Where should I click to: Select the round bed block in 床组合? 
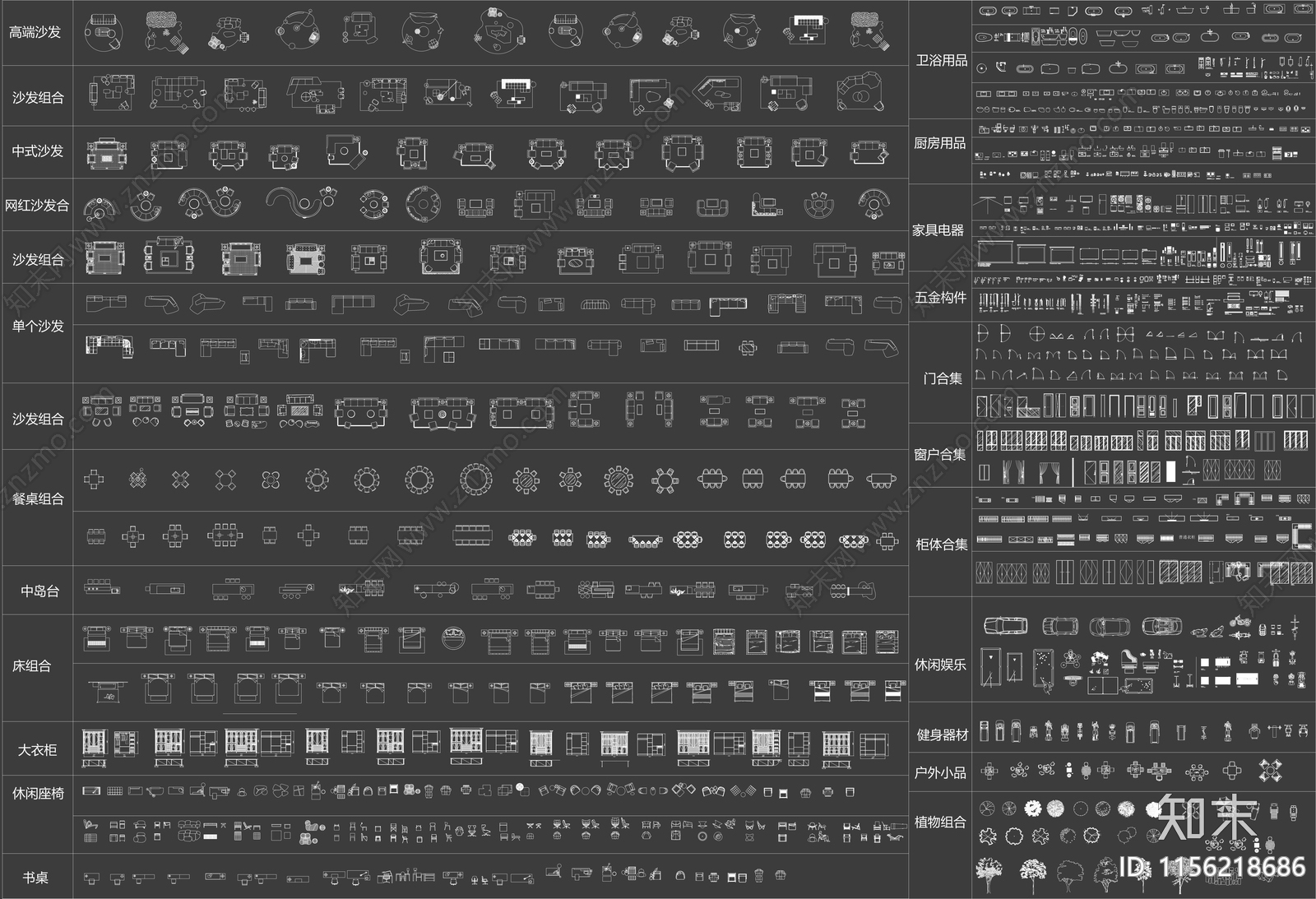453,639
